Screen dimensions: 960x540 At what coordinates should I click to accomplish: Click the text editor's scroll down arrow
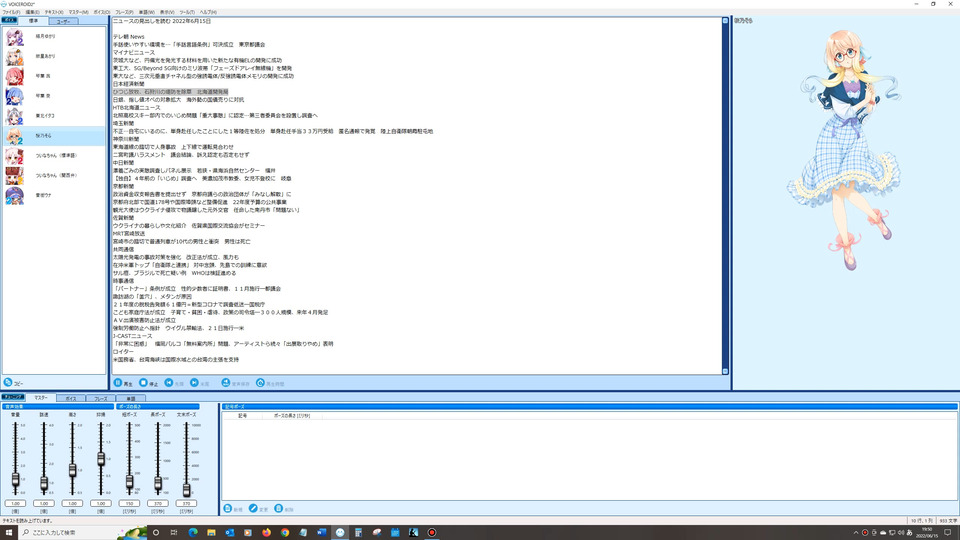[x=726, y=371]
